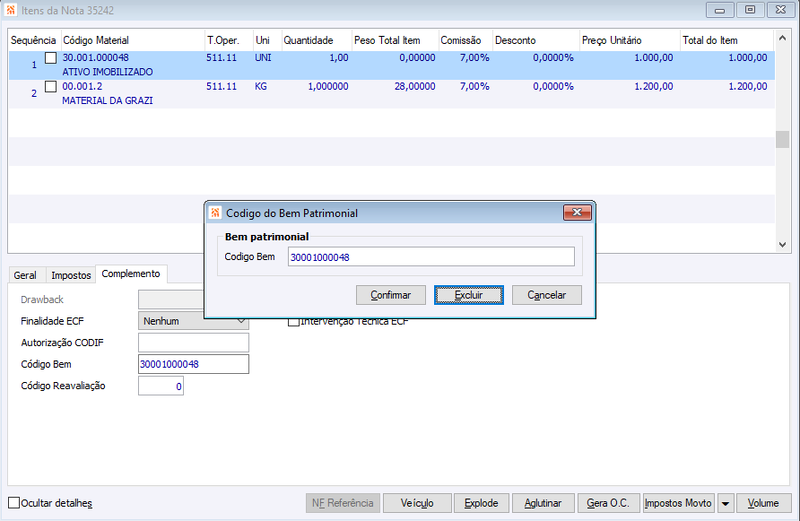
Task: Click the 1.200,00 Total do Item cell
Action: coord(747,86)
